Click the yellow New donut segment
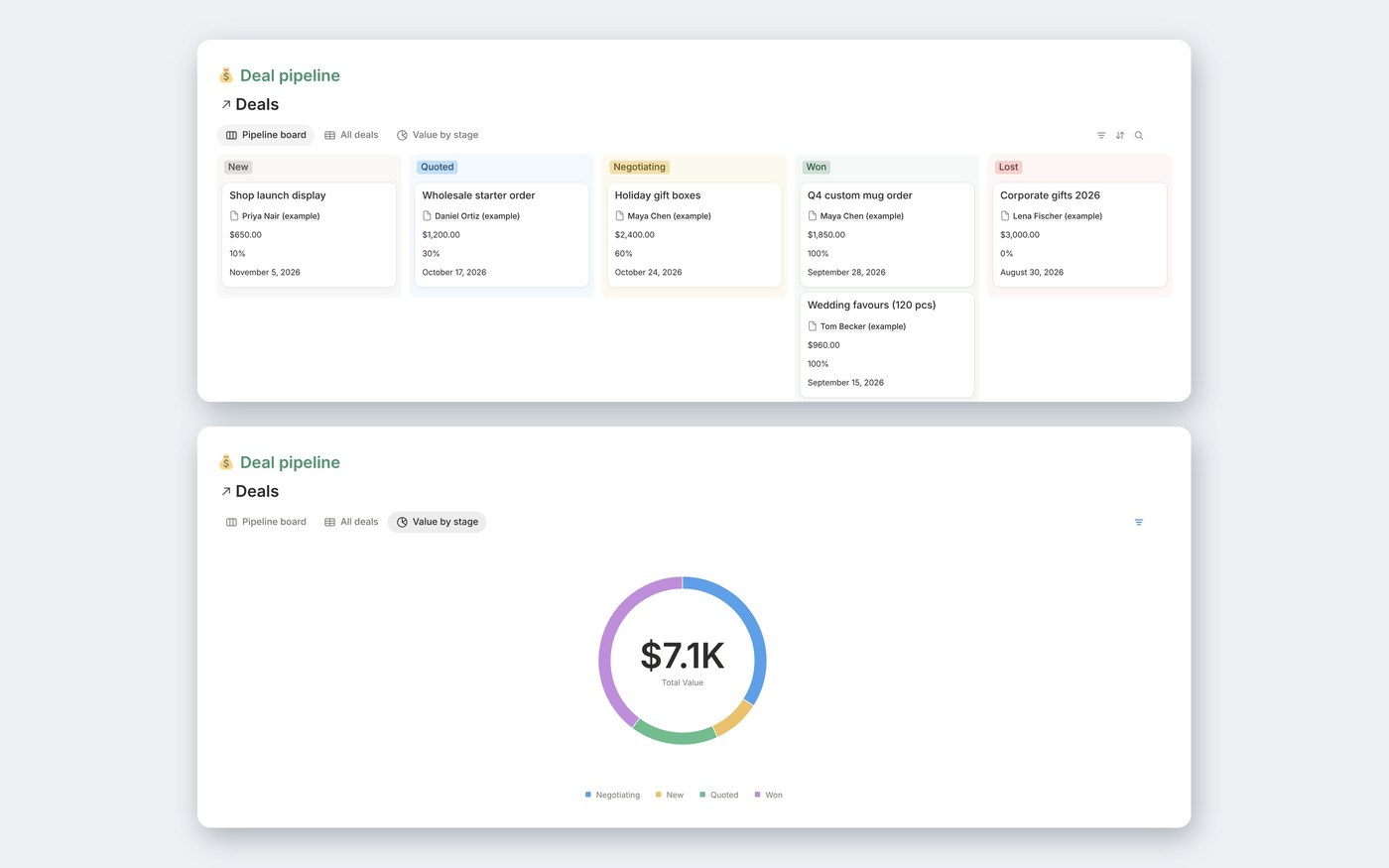The image size is (1389, 868). point(735,719)
